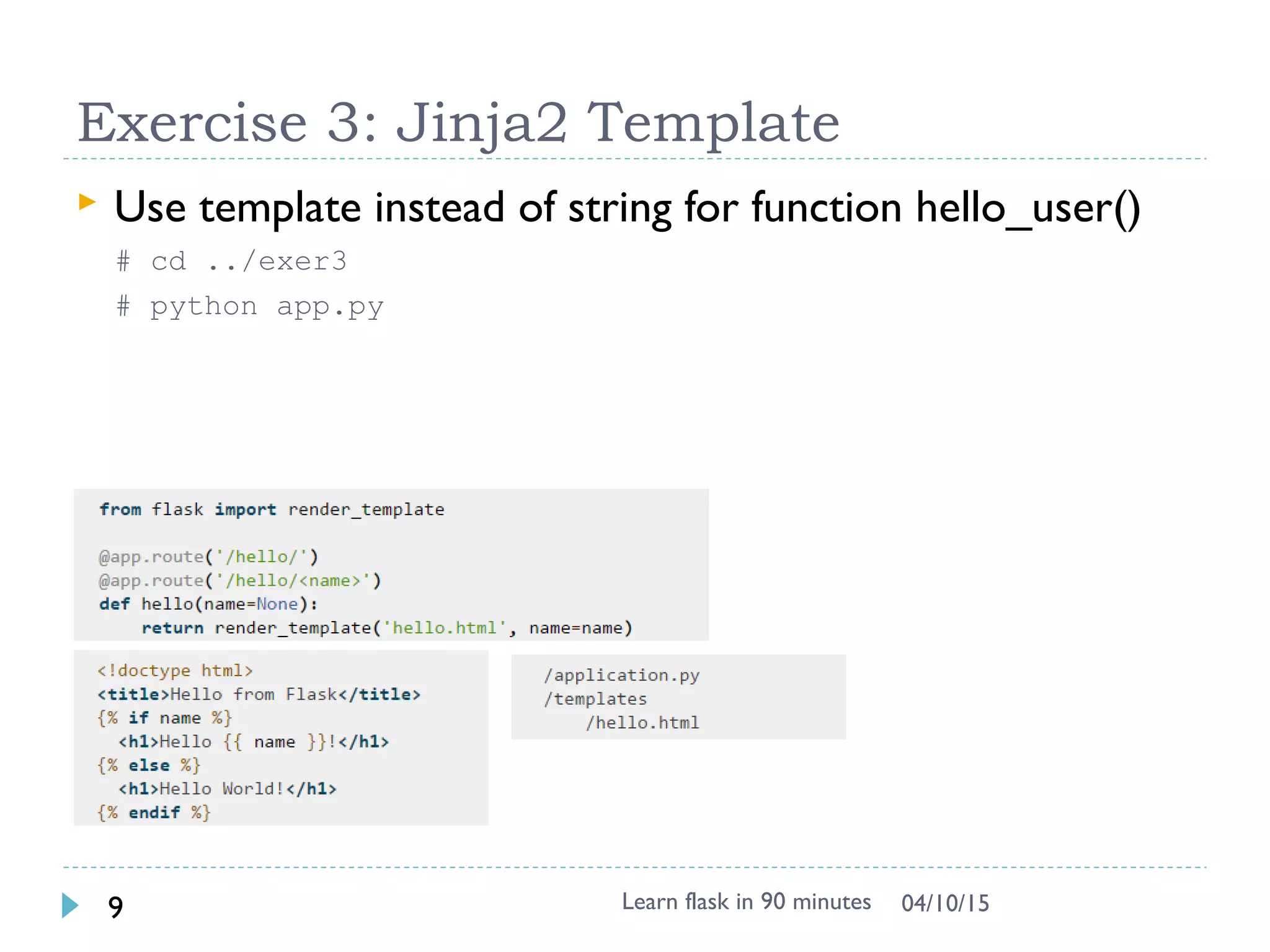Click the '<title>Hello from Flask</title>' line

coord(259,694)
